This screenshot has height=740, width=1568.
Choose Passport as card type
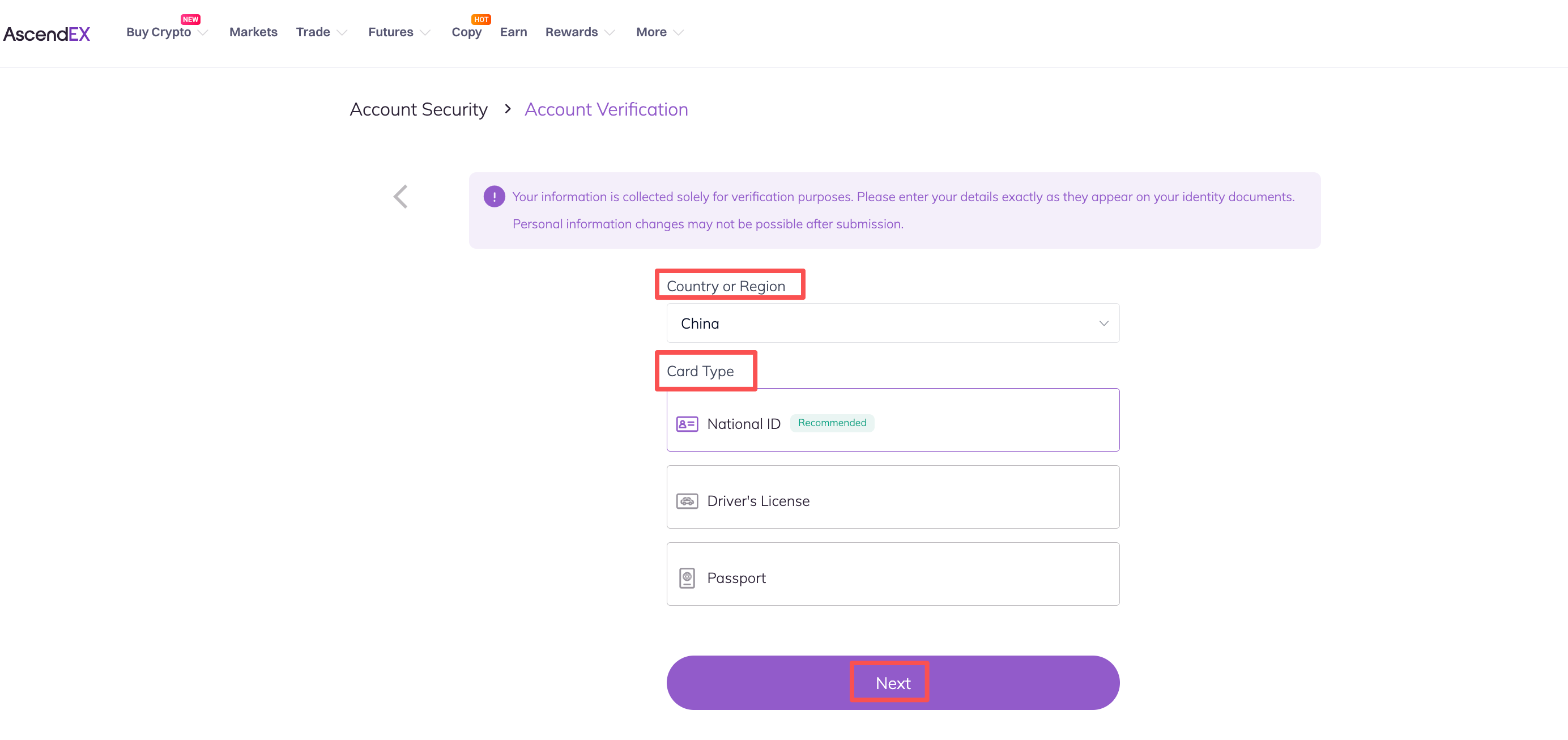892,575
